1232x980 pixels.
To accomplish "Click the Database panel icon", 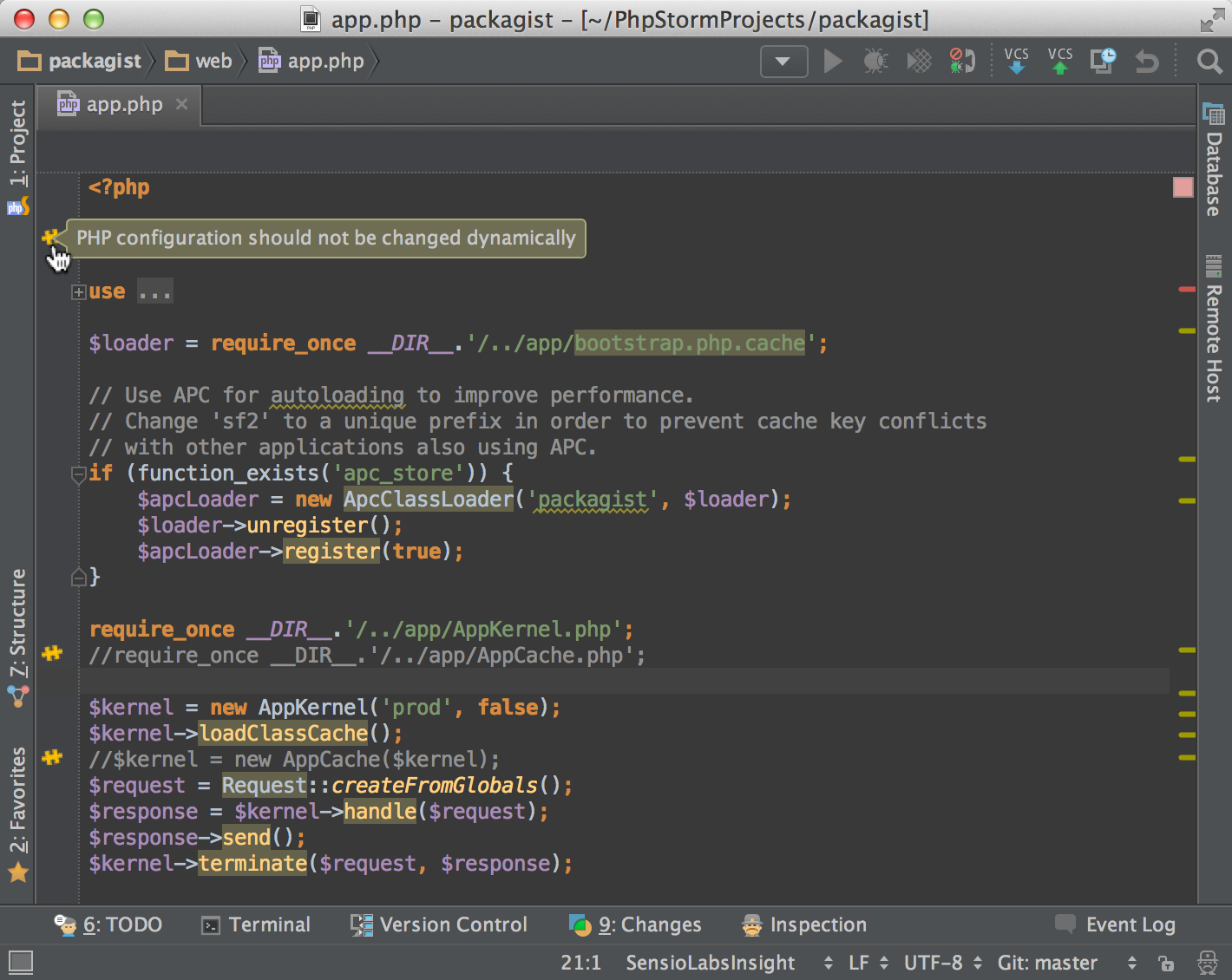I will 1213,114.
